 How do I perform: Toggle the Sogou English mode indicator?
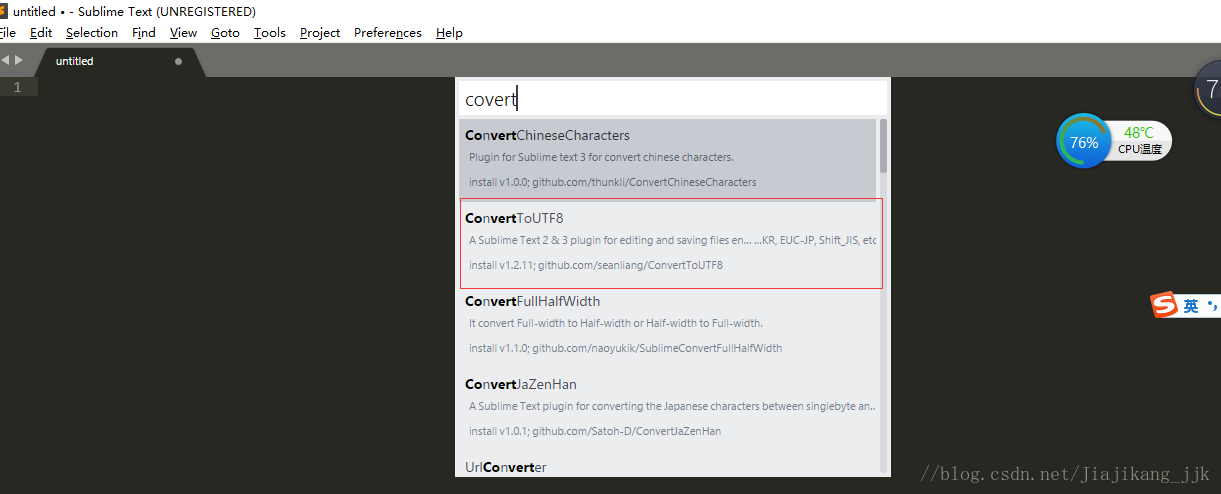click(1191, 306)
